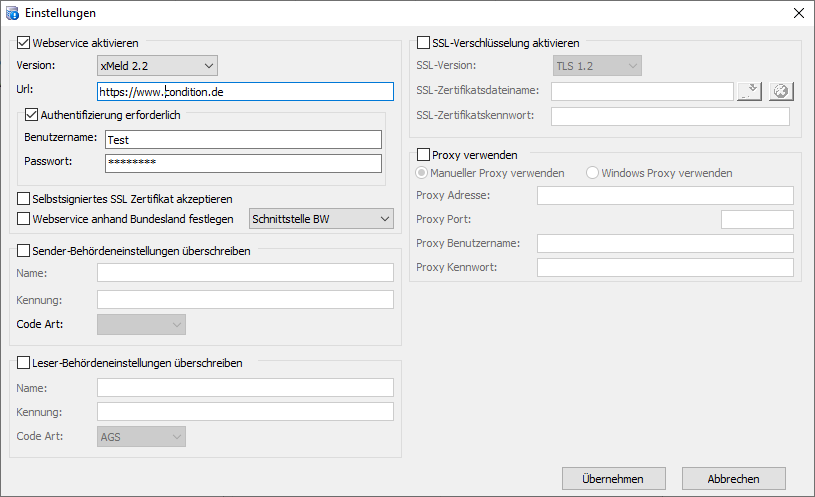815x497 pixels.
Task: Expand the Schnittstelle BW dropdown
Action: (x=321, y=219)
